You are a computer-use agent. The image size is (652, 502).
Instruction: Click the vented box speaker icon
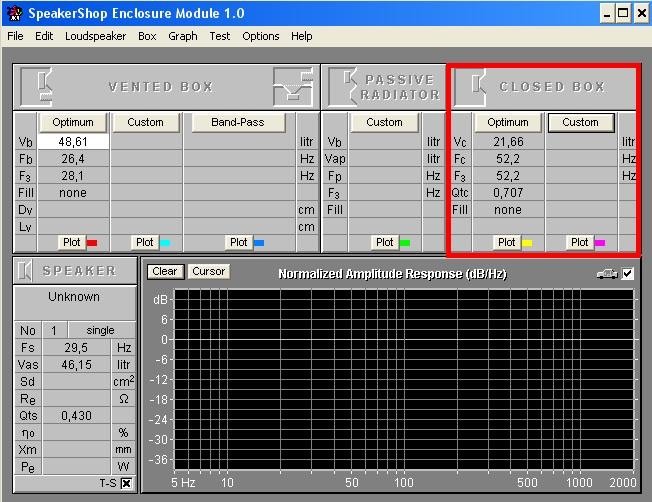[x=36, y=86]
